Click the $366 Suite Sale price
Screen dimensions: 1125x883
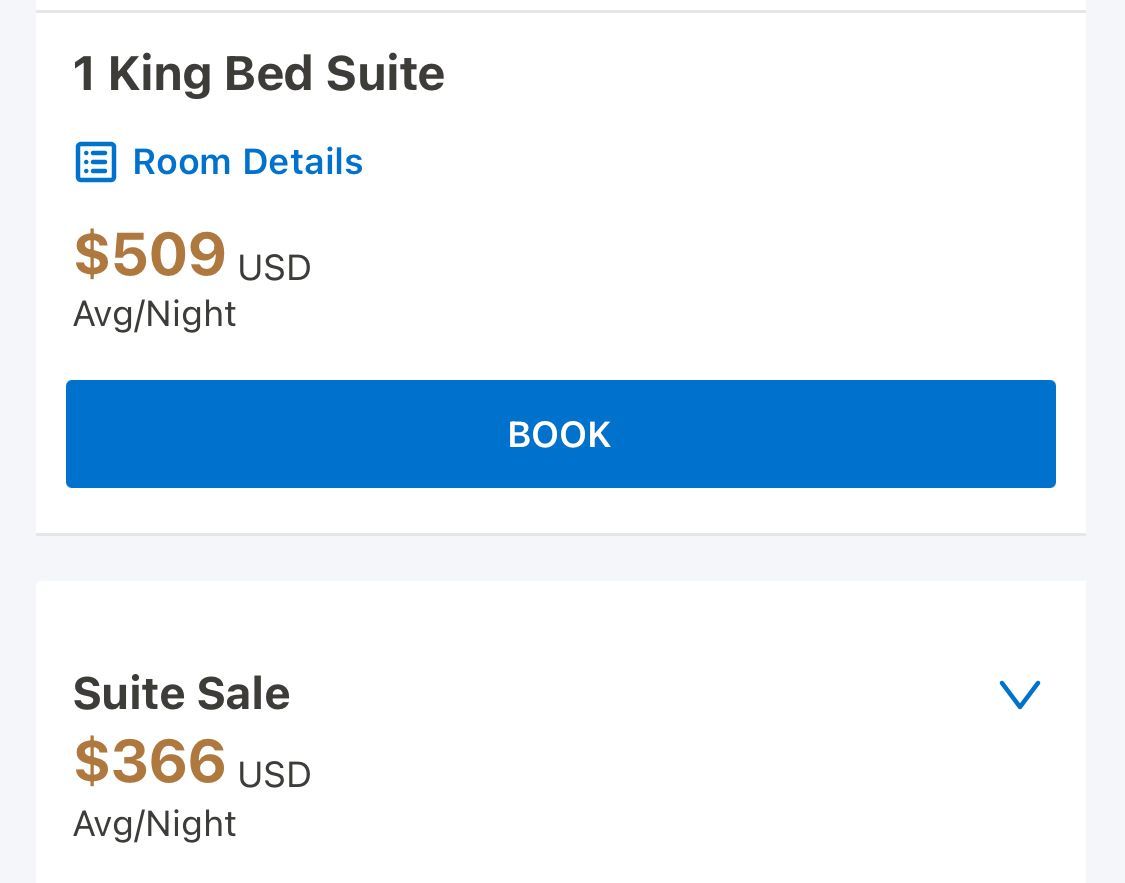click(x=150, y=760)
